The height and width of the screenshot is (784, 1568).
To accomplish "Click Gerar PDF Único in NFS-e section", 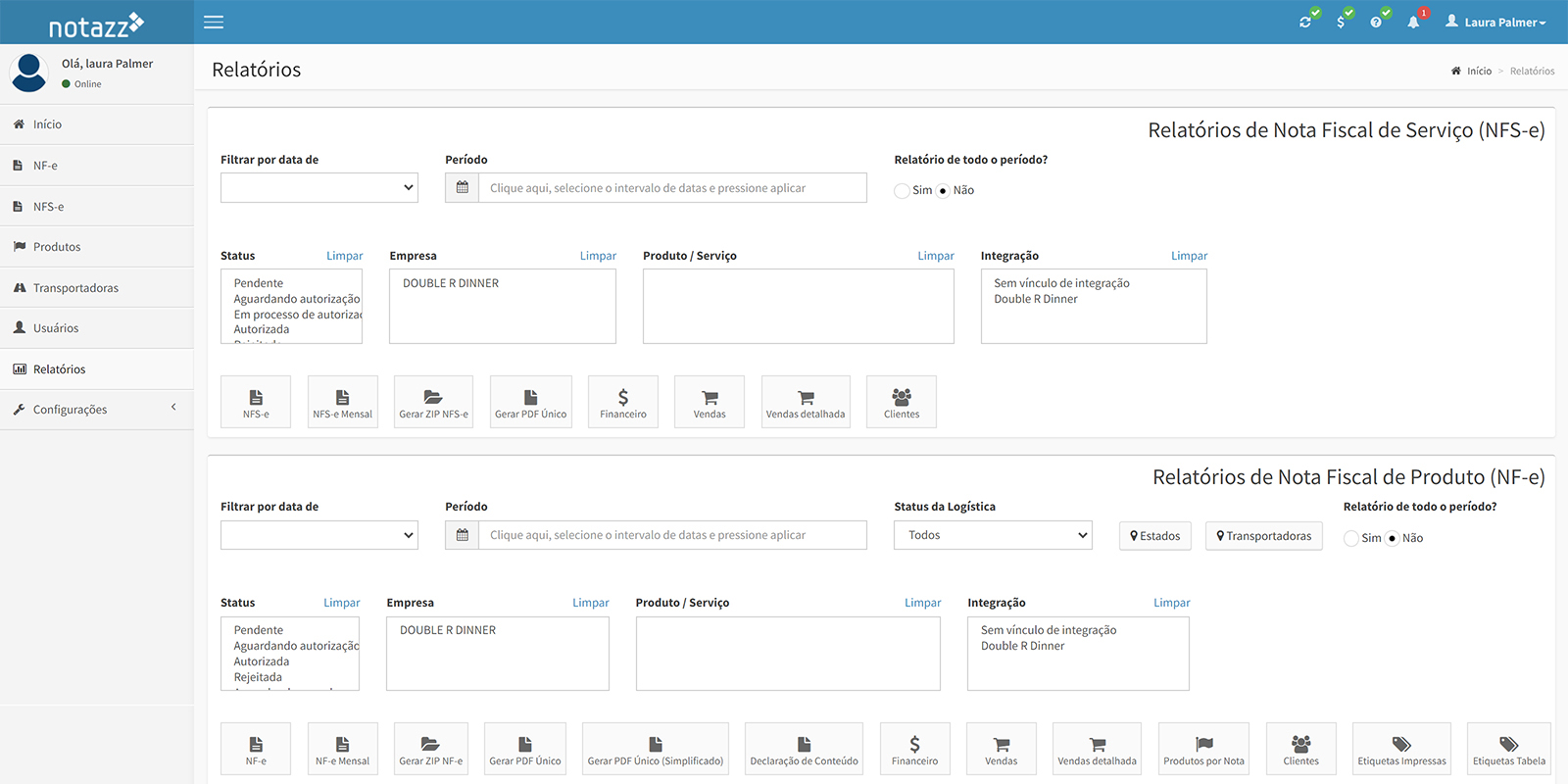I will [531, 402].
